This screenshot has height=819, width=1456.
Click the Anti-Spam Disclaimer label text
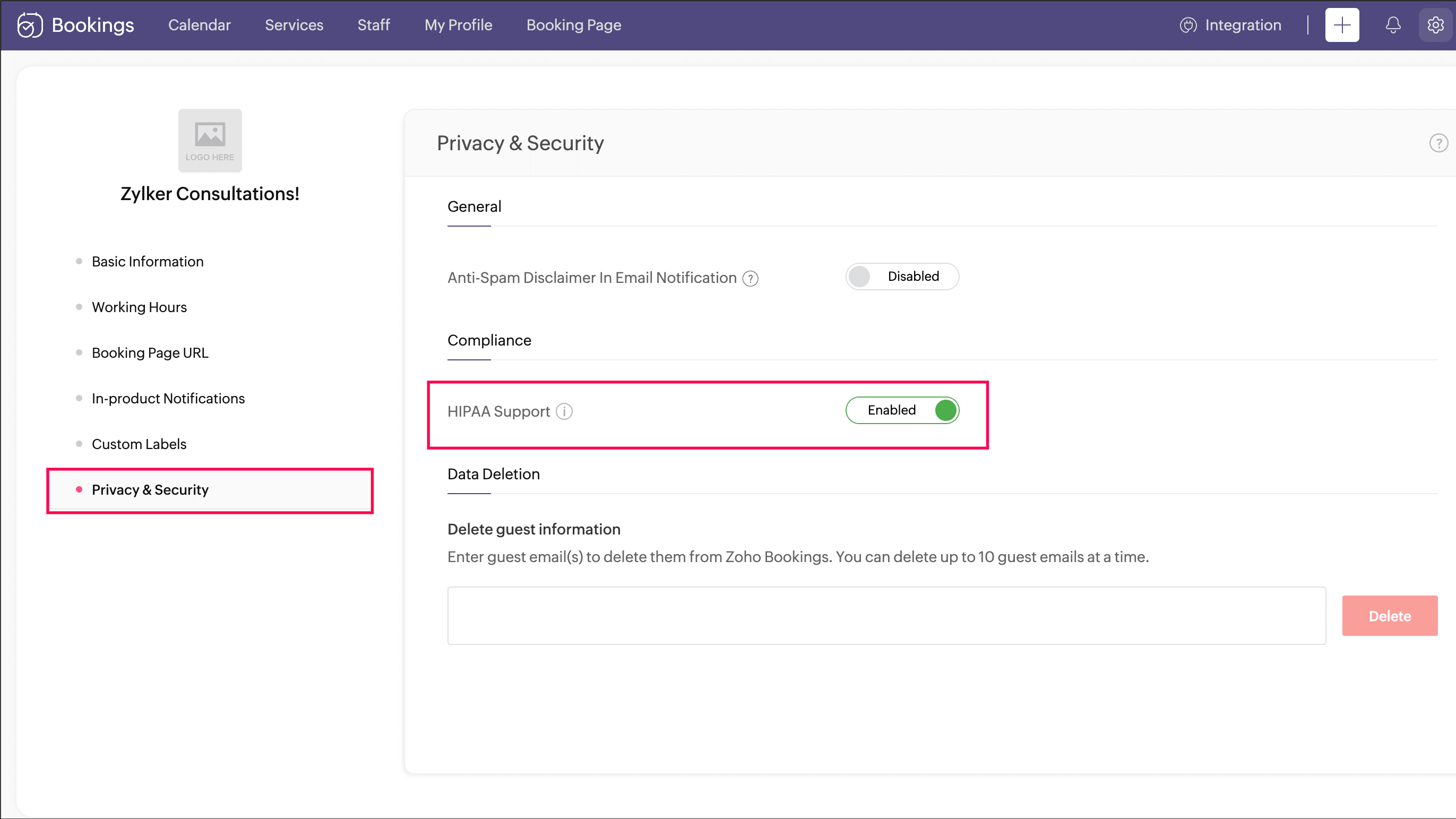coord(592,278)
